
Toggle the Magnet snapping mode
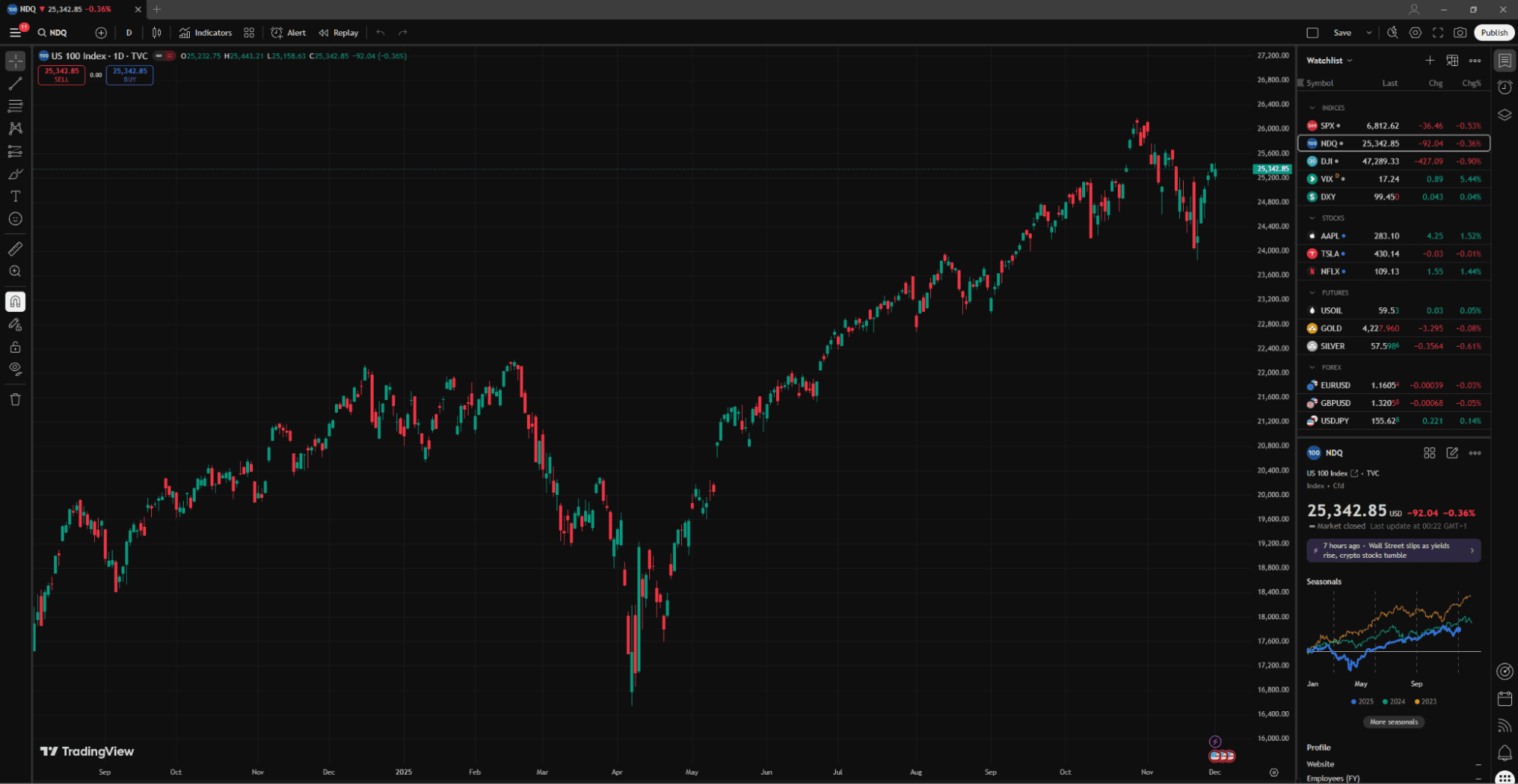click(15, 301)
